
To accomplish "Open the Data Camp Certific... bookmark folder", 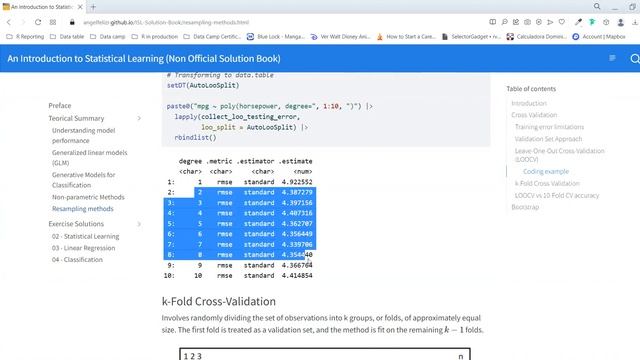I will point(212,37).
